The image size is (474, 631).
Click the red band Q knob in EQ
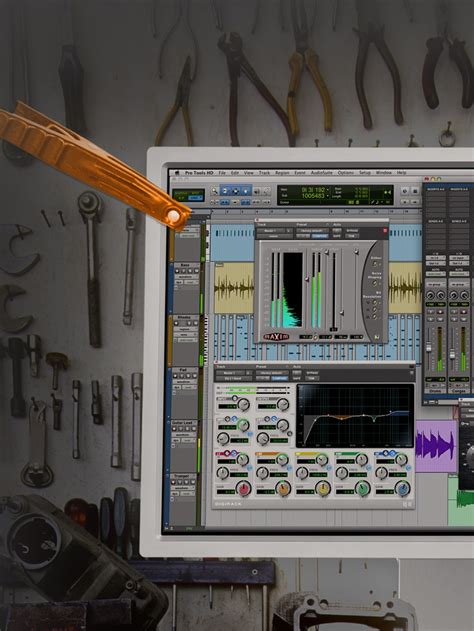coord(243,459)
